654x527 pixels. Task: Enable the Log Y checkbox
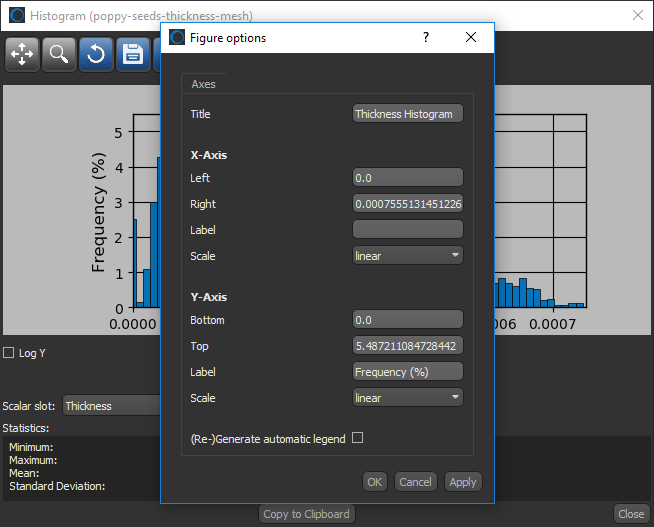[9, 353]
